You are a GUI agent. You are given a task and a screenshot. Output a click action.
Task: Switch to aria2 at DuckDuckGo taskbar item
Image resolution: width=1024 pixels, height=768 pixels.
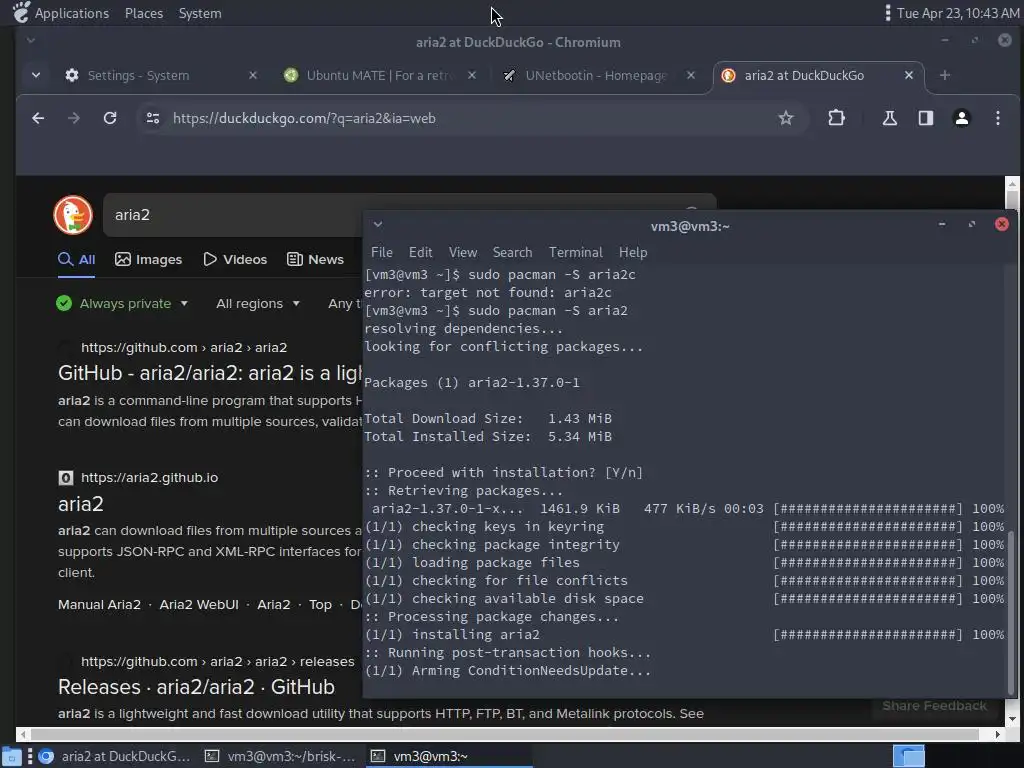tap(115, 756)
